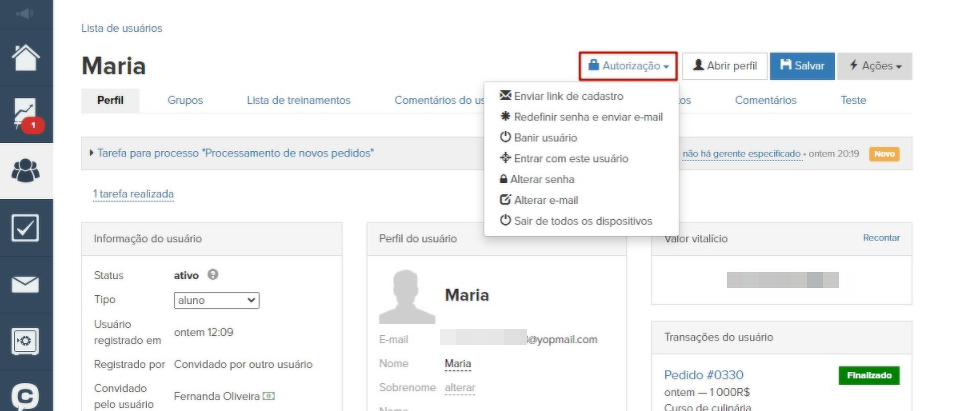Click the sound icon atop the sidebar
Image resolution: width=956 pixels, height=411 pixels.
coord(26,13)
